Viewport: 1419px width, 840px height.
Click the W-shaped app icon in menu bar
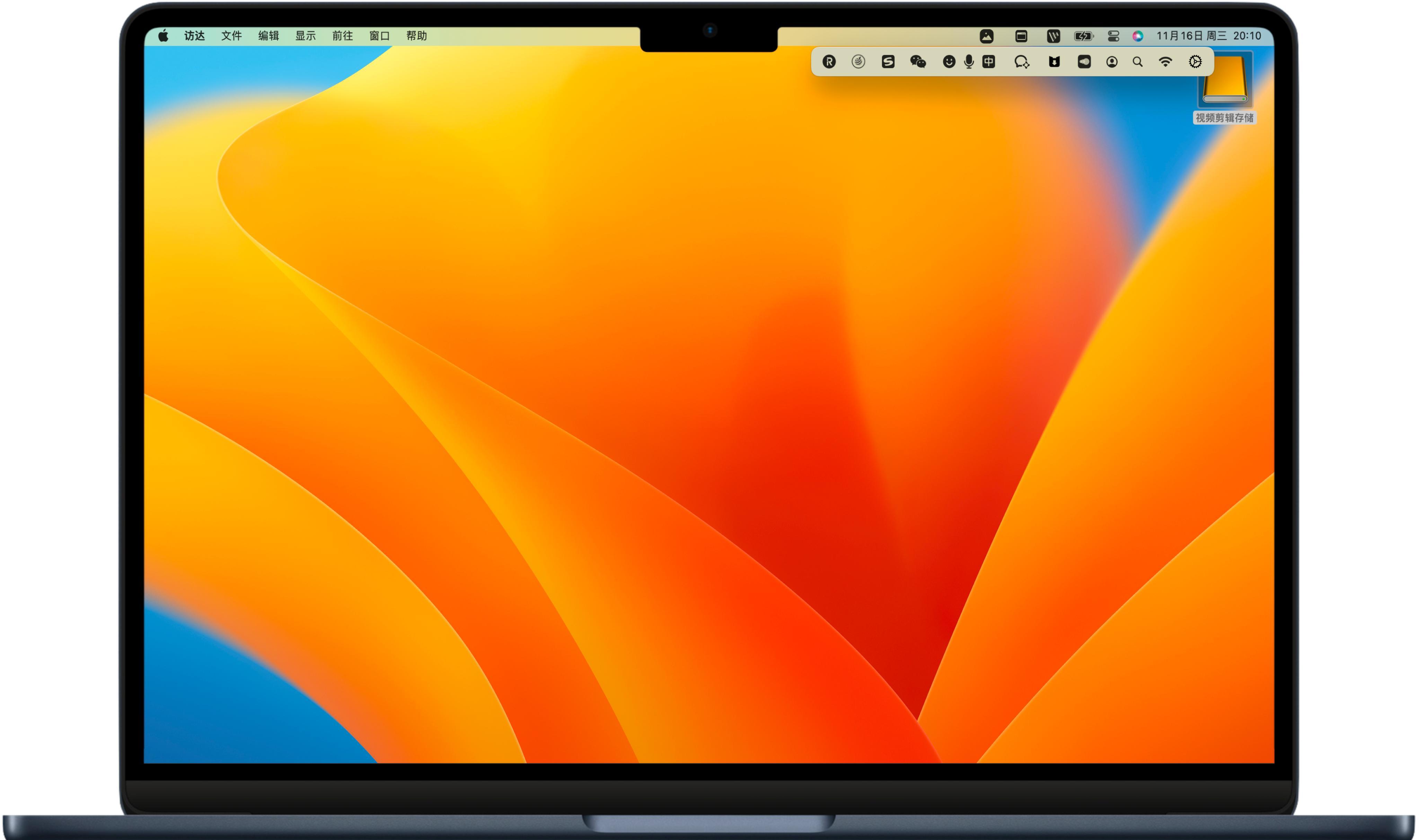pyautogui.click(x=1053, y=36)
